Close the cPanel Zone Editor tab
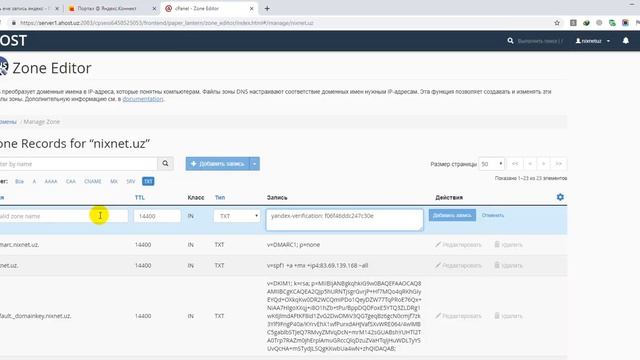The height and width of the screenshot is (360, 640). (251, 8)
